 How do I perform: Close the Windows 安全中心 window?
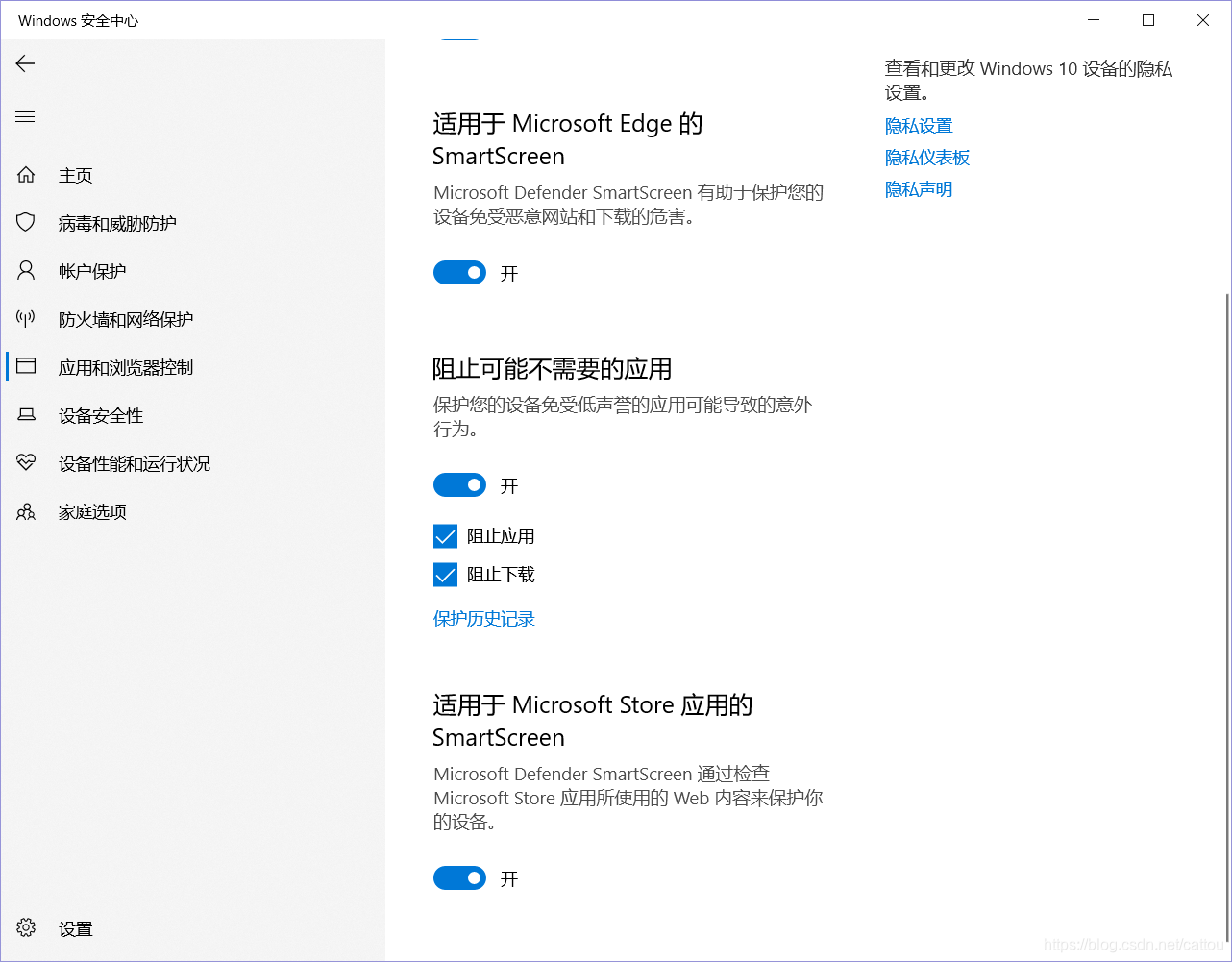(x=1203, y=20)
